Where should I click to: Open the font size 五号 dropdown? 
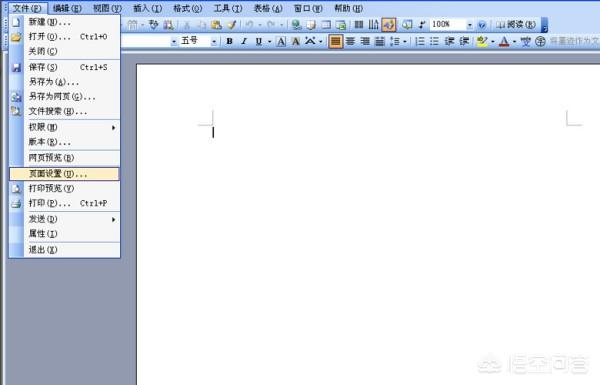(x=214, y=41)
